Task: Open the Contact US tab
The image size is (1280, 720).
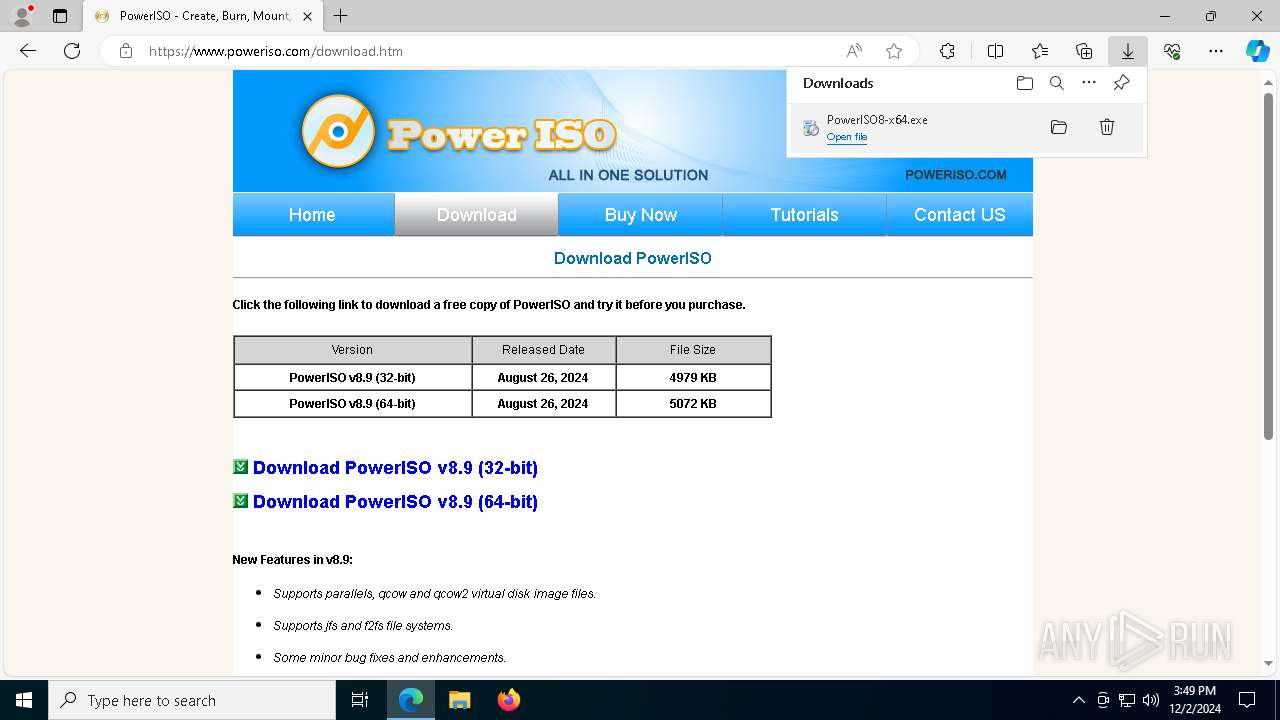Action: coord(960,215)
